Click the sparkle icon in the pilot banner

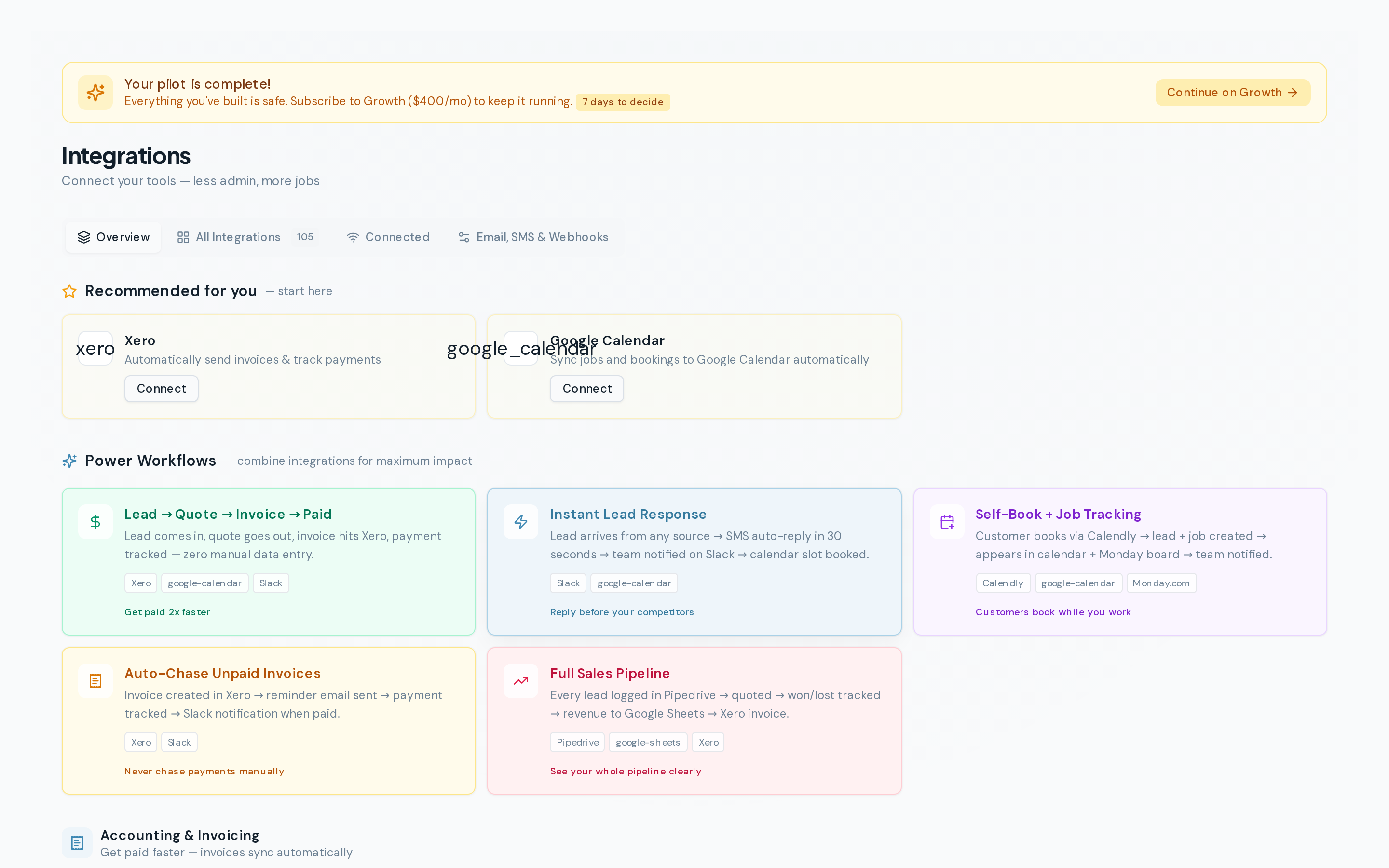click(95, 93)
